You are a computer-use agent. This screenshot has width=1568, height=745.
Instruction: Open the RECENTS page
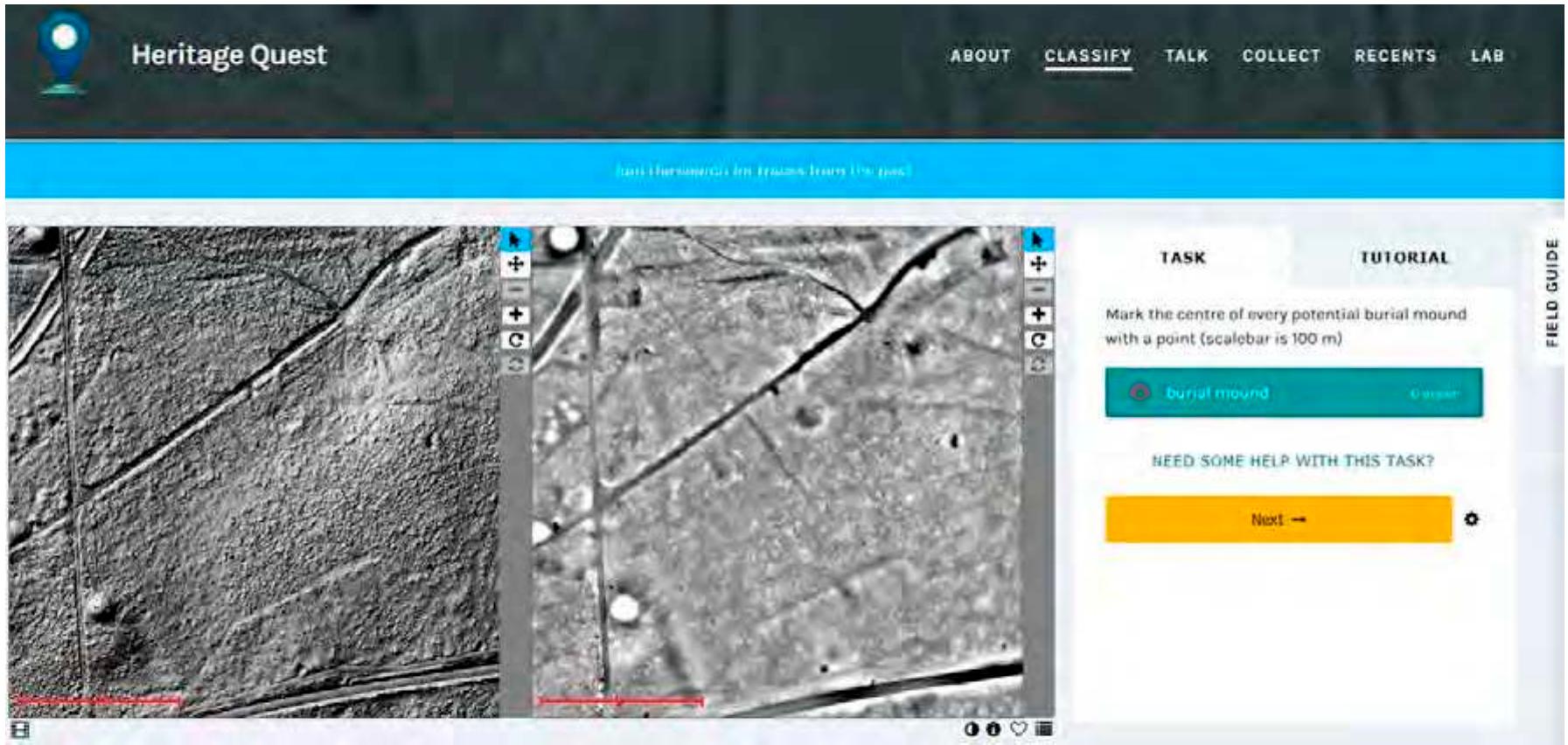point(1395,56)
